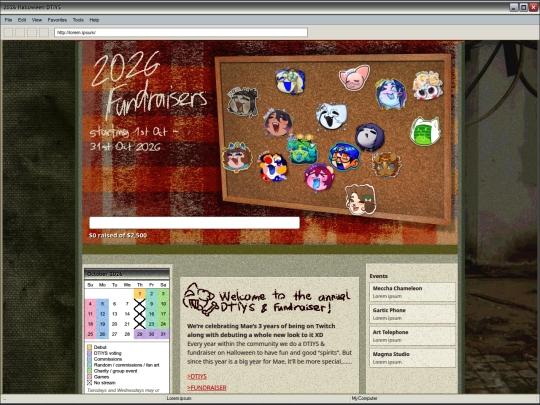Screen dimensions: 540x405
Task: Select October 21 on the calendar
Action: 127,324
